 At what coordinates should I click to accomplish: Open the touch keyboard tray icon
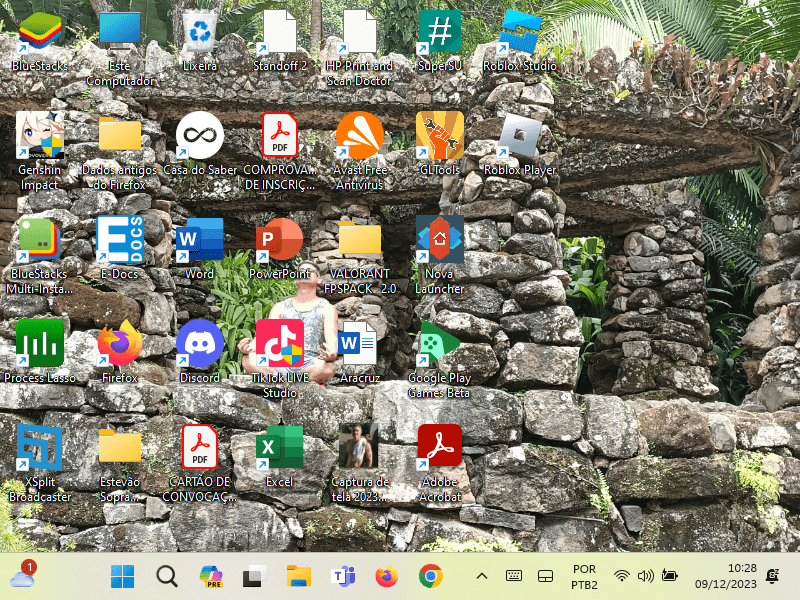coord(514,577)
